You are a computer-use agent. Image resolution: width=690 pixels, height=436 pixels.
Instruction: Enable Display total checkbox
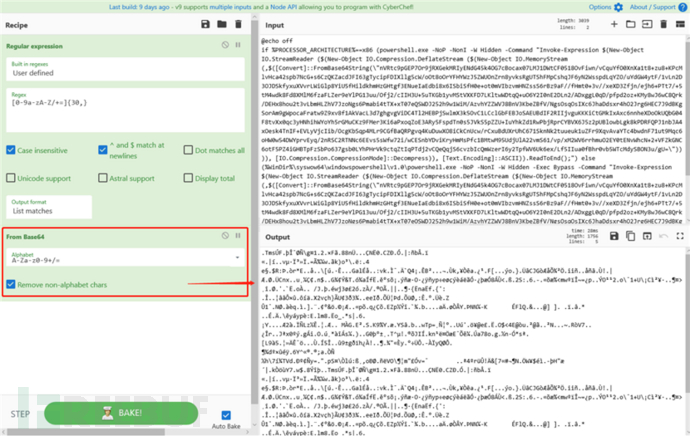click(x=188, y=178)
